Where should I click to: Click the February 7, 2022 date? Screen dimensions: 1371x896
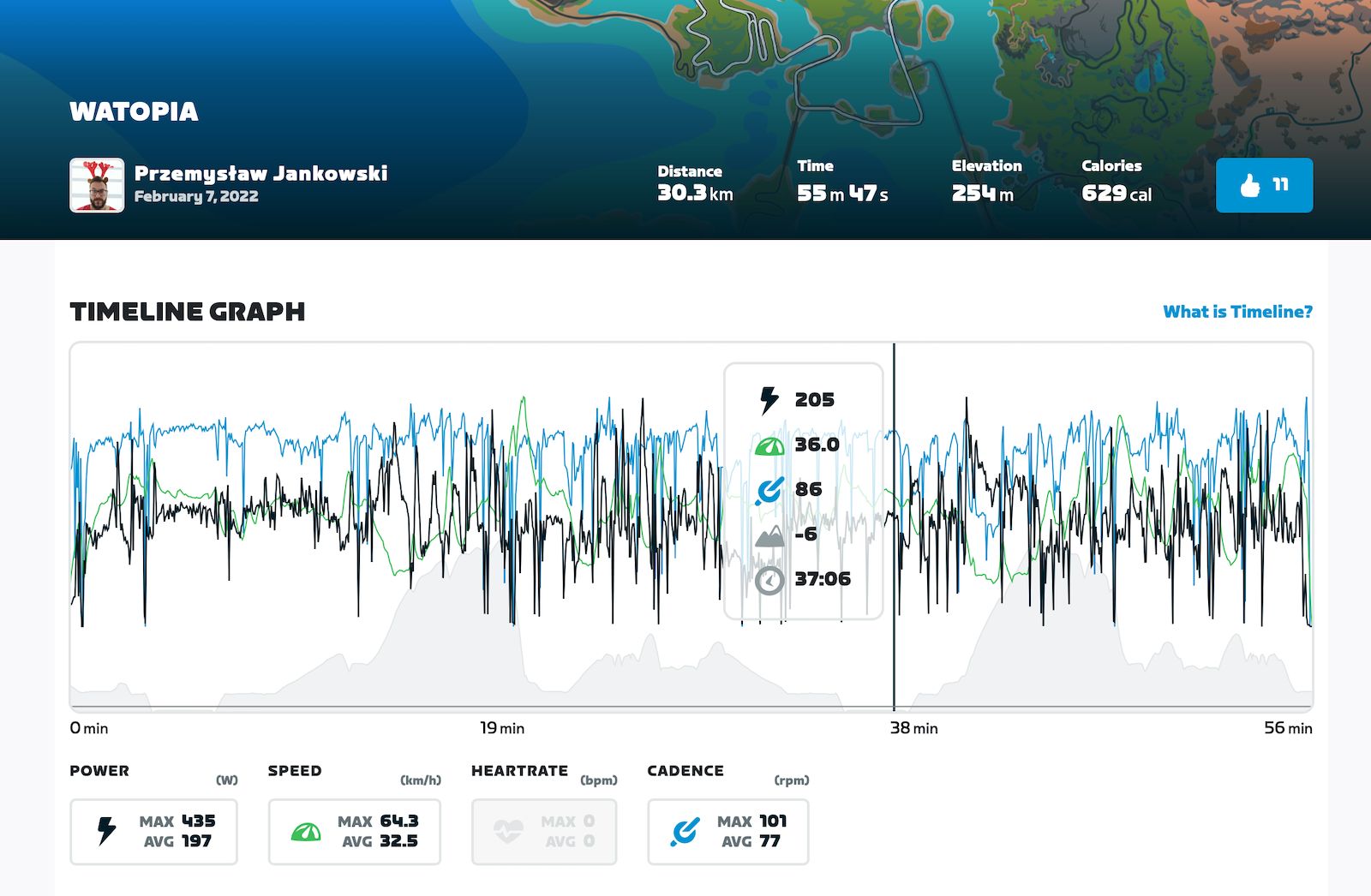(196, 196)
